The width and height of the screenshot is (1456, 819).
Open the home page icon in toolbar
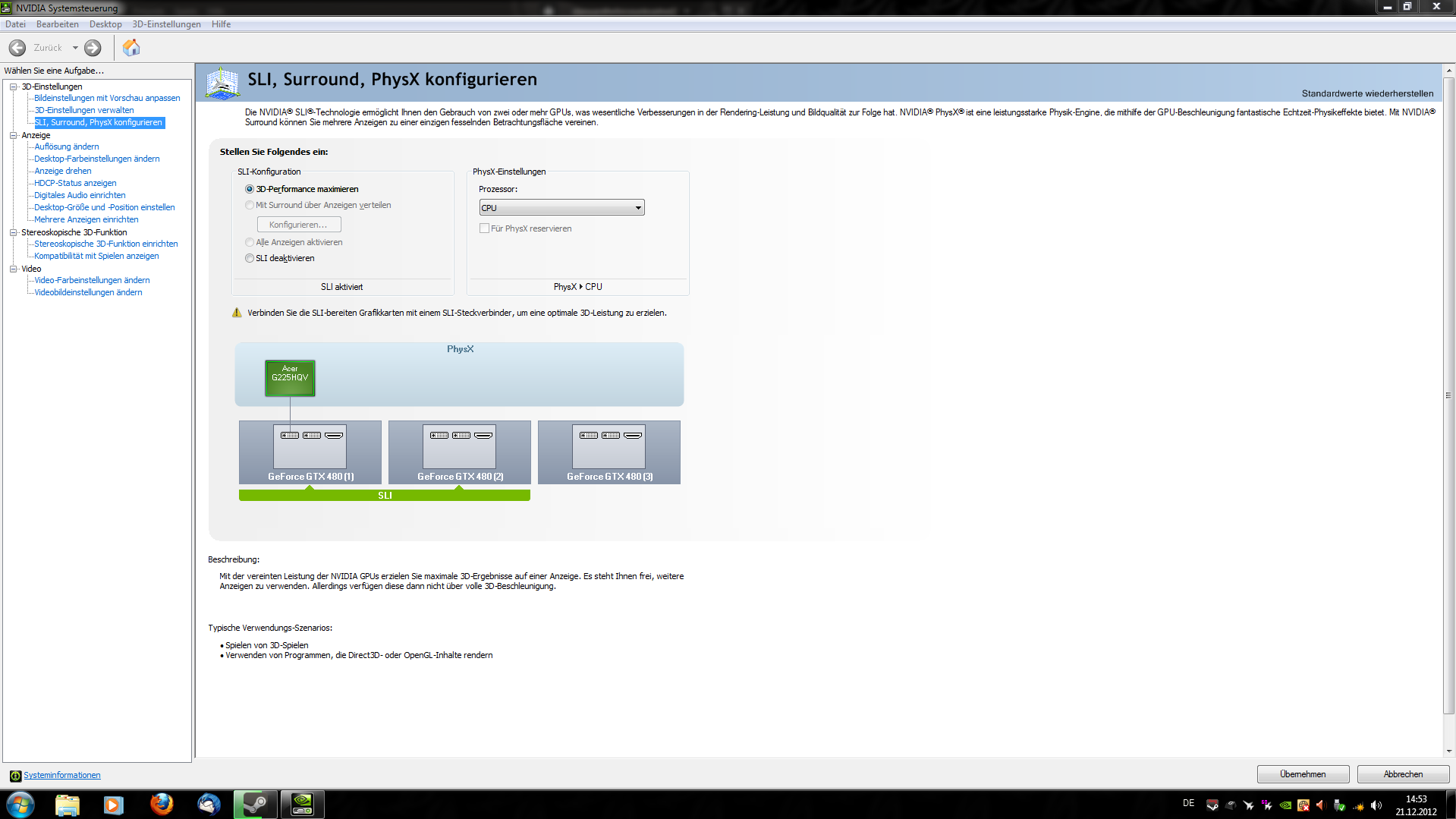click(x=131, y=48)
